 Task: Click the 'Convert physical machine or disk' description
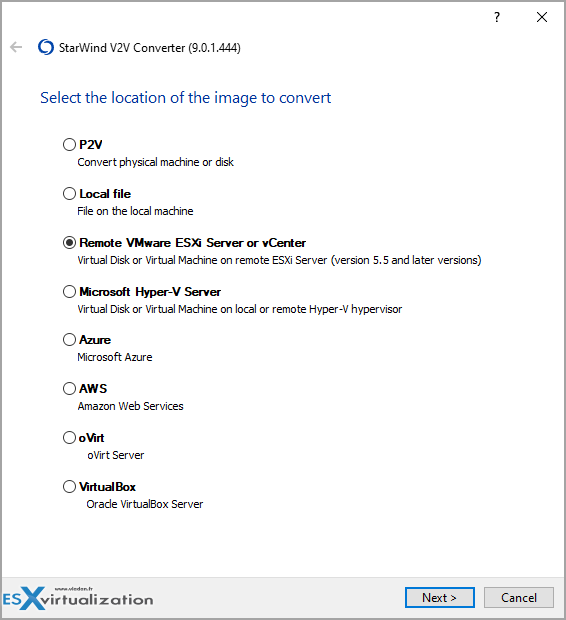point(155,162)
